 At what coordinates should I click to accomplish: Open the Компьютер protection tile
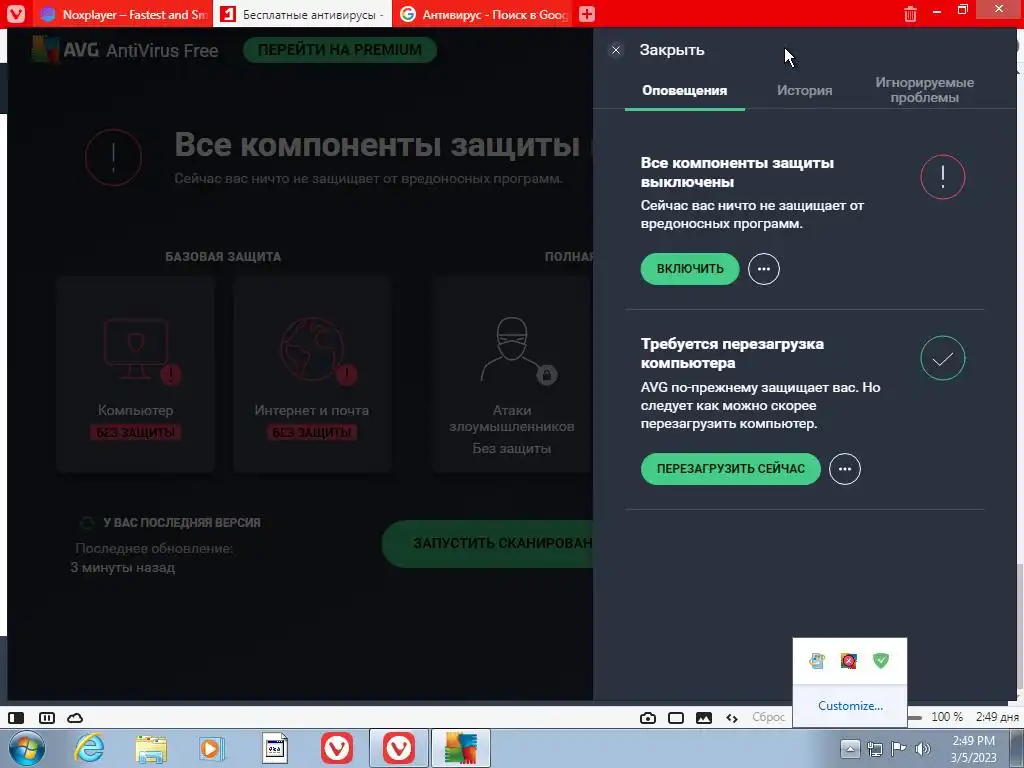(x=136, y=374)
